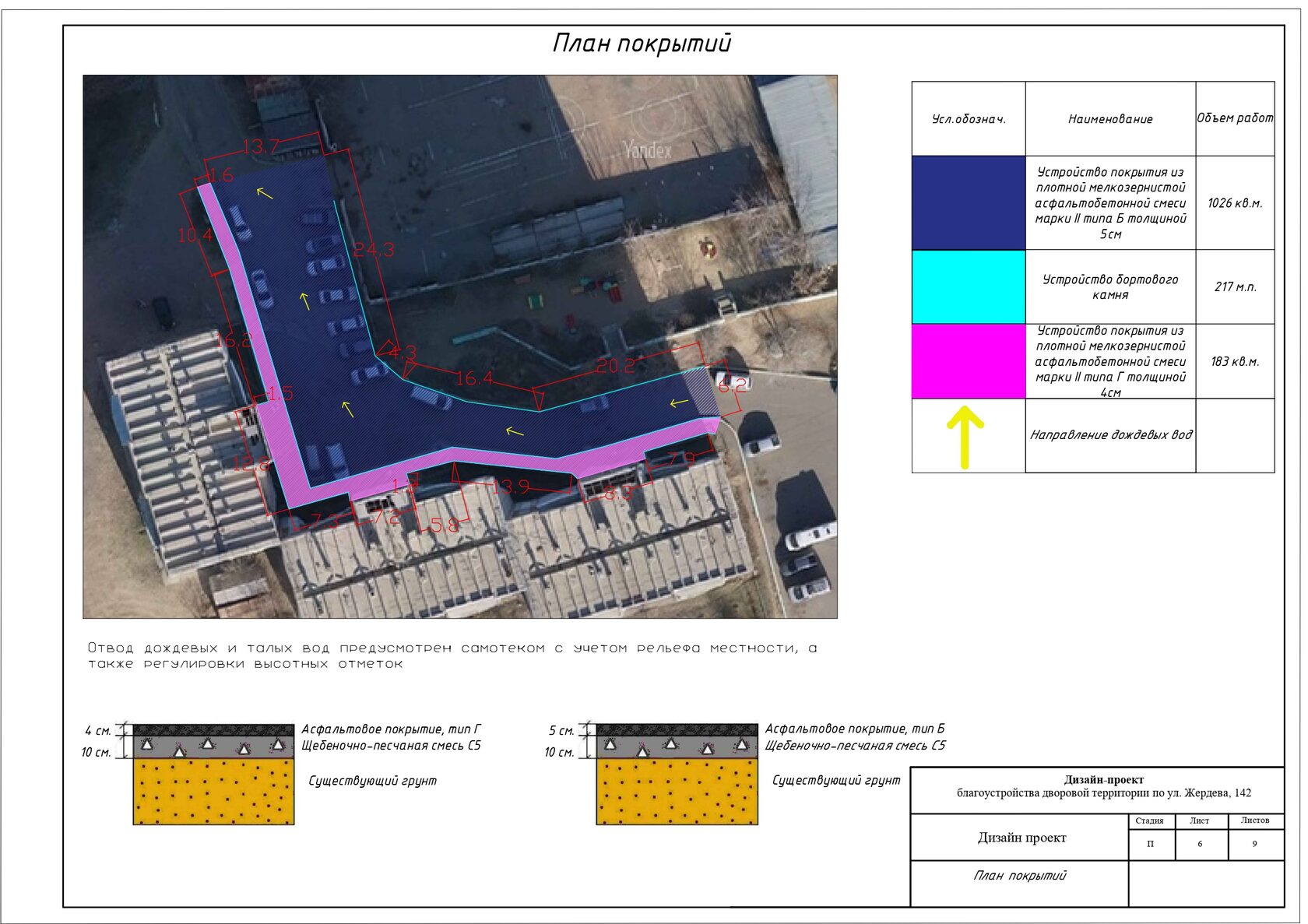Click the orange soil layer of тип Б section
Viewport: 1308px width, 924px height.
(677, 791)
